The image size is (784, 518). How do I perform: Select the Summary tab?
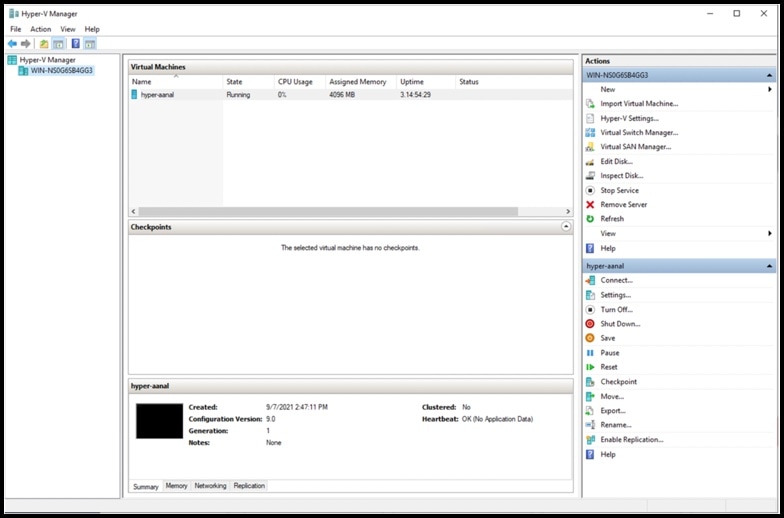[x=146, y=486]
